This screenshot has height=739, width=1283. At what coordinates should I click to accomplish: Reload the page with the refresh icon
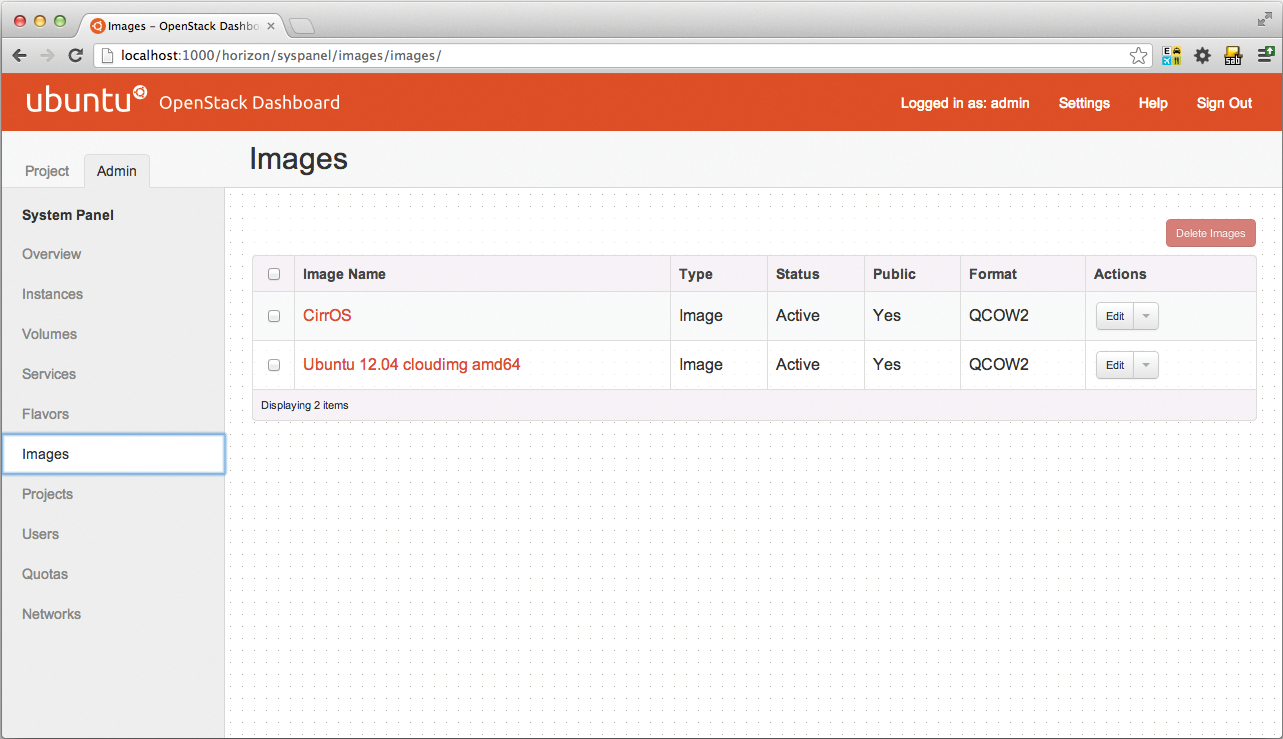75,55
